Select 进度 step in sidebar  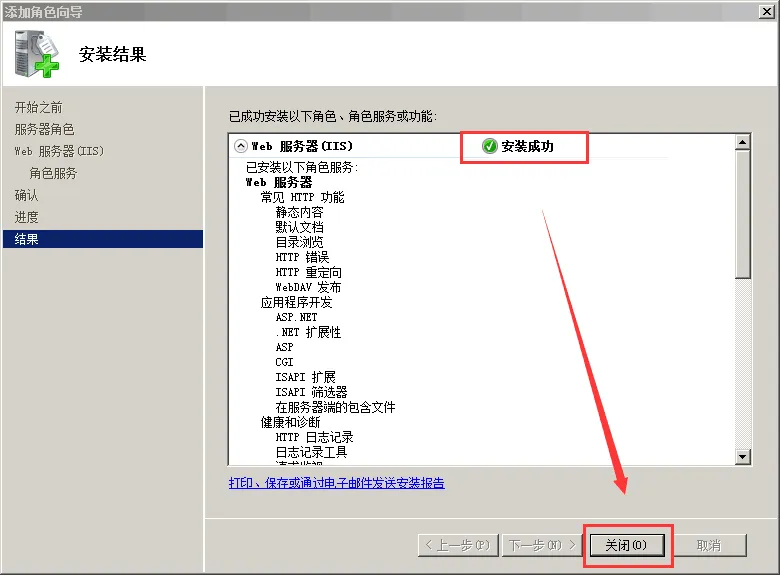click(x=26, y=217)
